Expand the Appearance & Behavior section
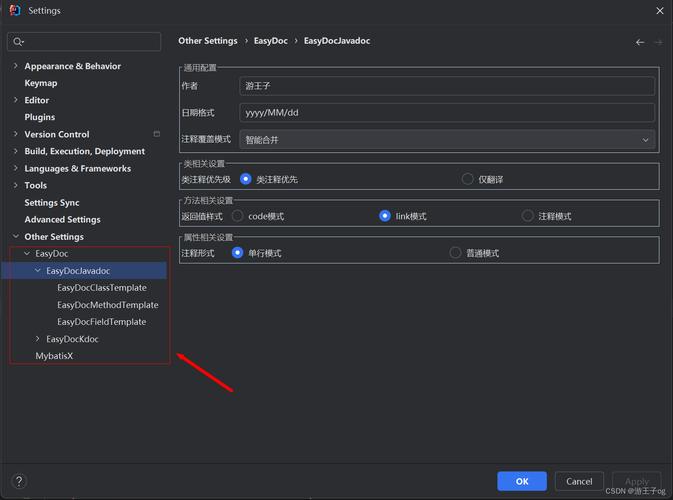673x500 pixels. pos(16,66)
